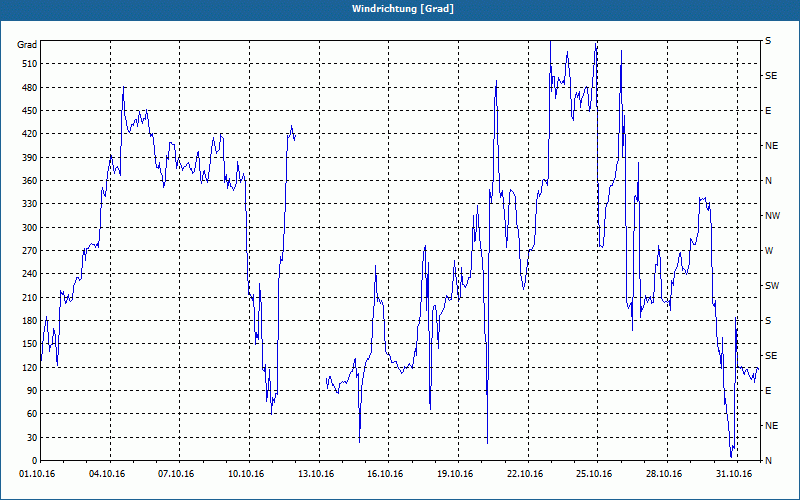This screenshot has height=500, width=800.
Task: Select the "Grad" unit label on the axis
Action: [x=27, y=45]
